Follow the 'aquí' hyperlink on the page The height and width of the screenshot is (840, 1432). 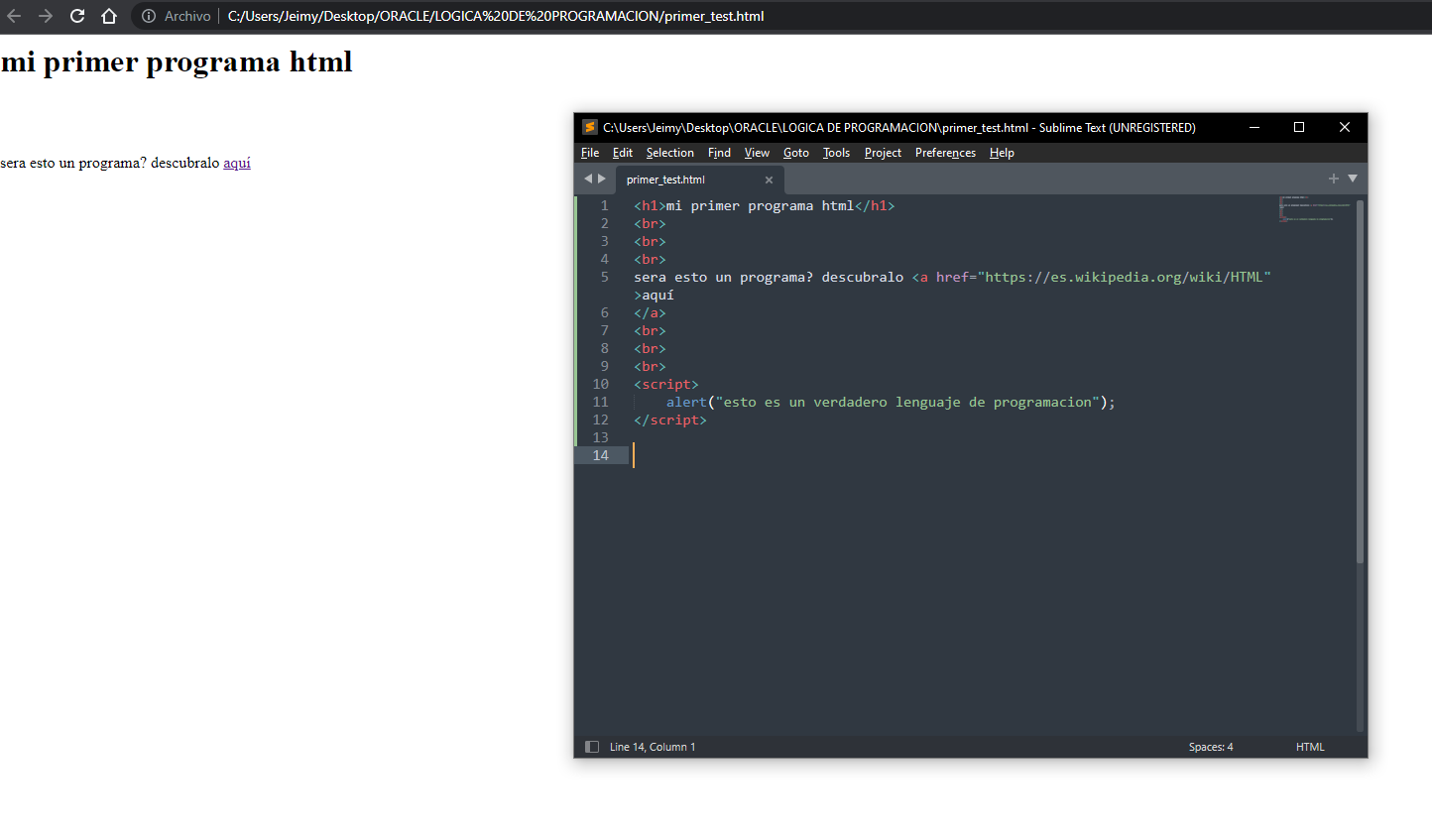tap(237, 163)
